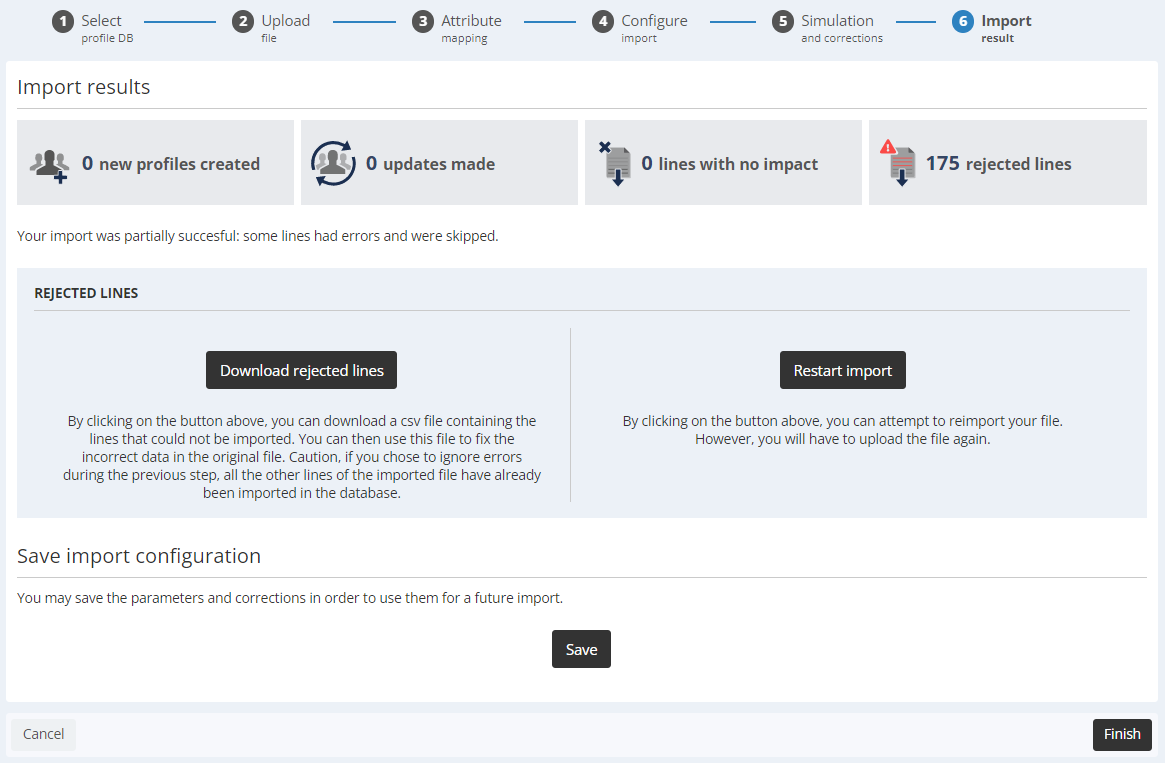Click the '175 rejected lines' count text
Image resolution: width=1165 pixels, height=763 pixels.
point(999,163)
